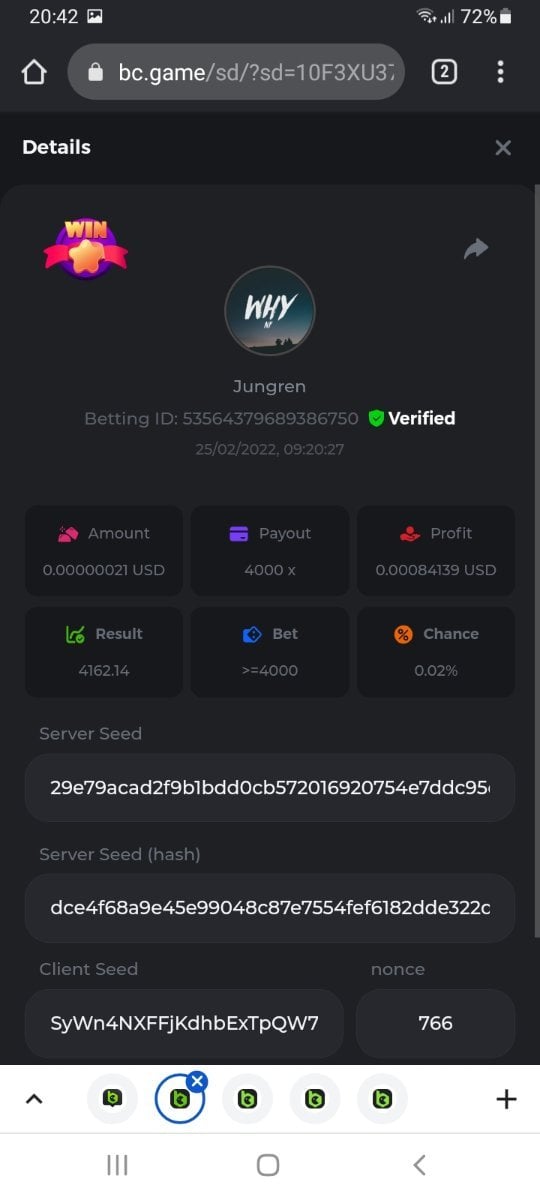Open the Chrome three-dot overflow menu
Viewport: 540px width, 1200px height.
coord(500,72)
